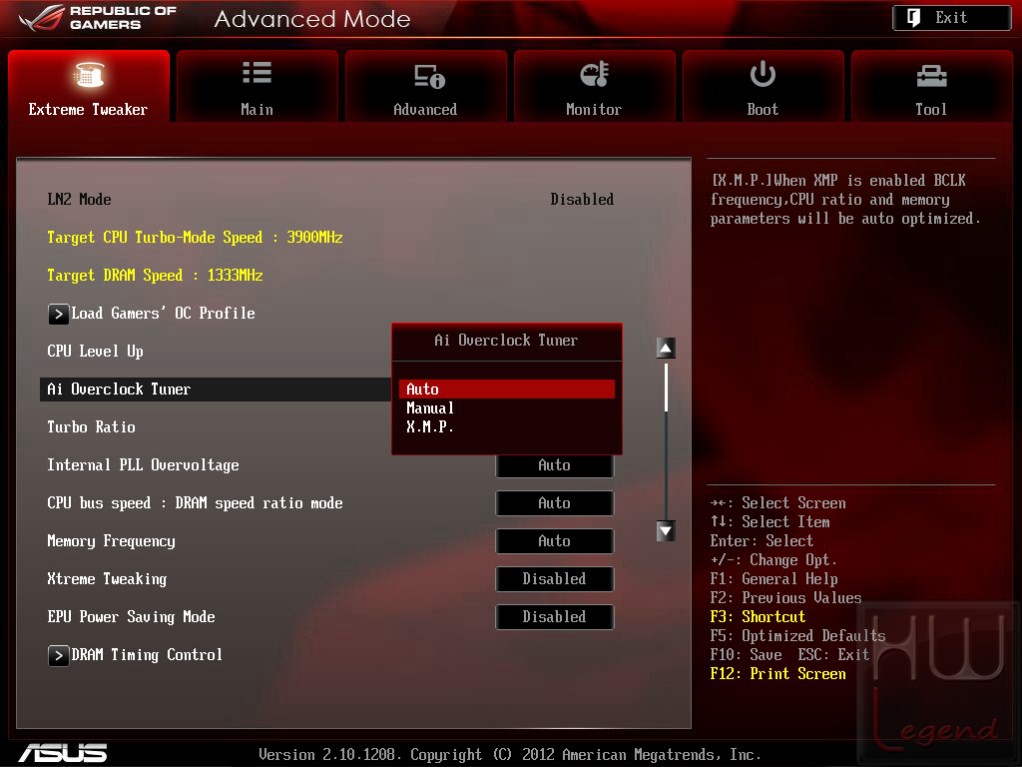Screen dimensions: 1022x767
Task: Select Auto in Ai Overclock Tuner popup
Action: tap(506, 389)
